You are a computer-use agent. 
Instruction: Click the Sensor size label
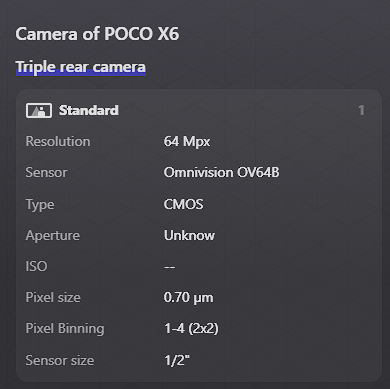(60, 360)
